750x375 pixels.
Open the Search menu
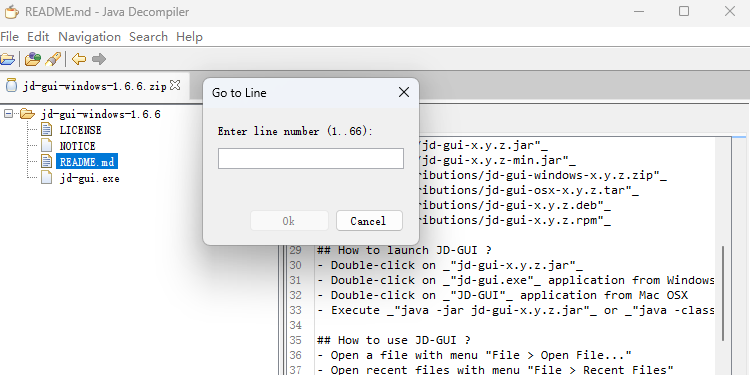pos(148,37)
